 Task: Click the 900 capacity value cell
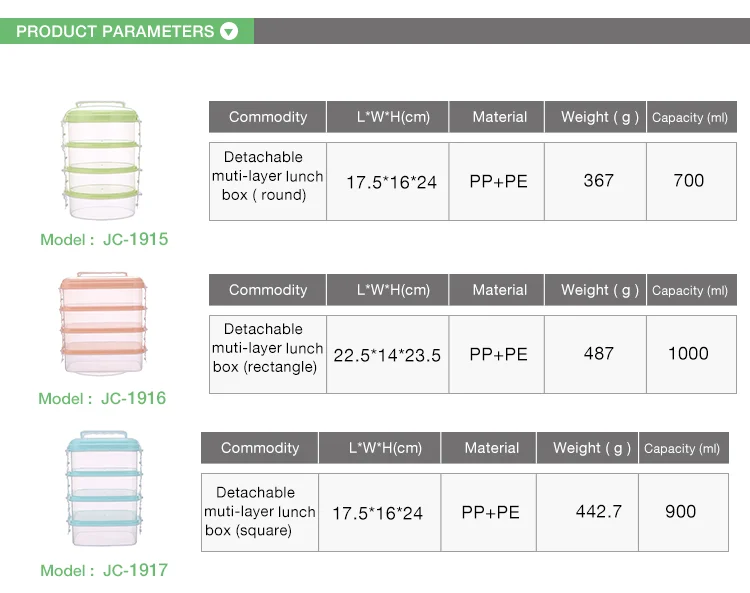pos(681,511)
